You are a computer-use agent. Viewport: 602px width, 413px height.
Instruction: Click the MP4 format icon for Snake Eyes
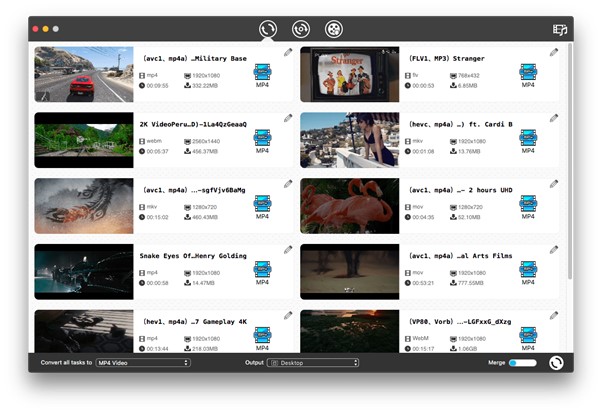(x=263, y=273)
